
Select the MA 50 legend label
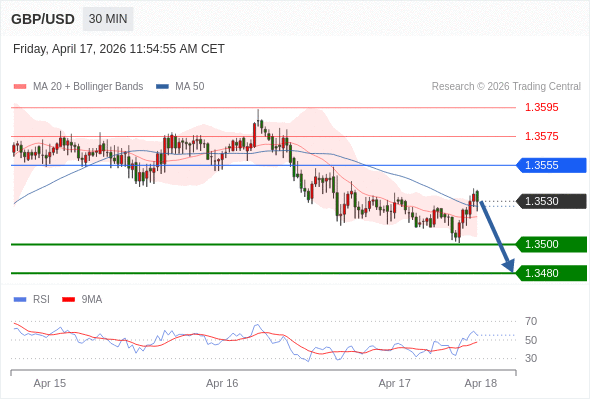(190, 87)
